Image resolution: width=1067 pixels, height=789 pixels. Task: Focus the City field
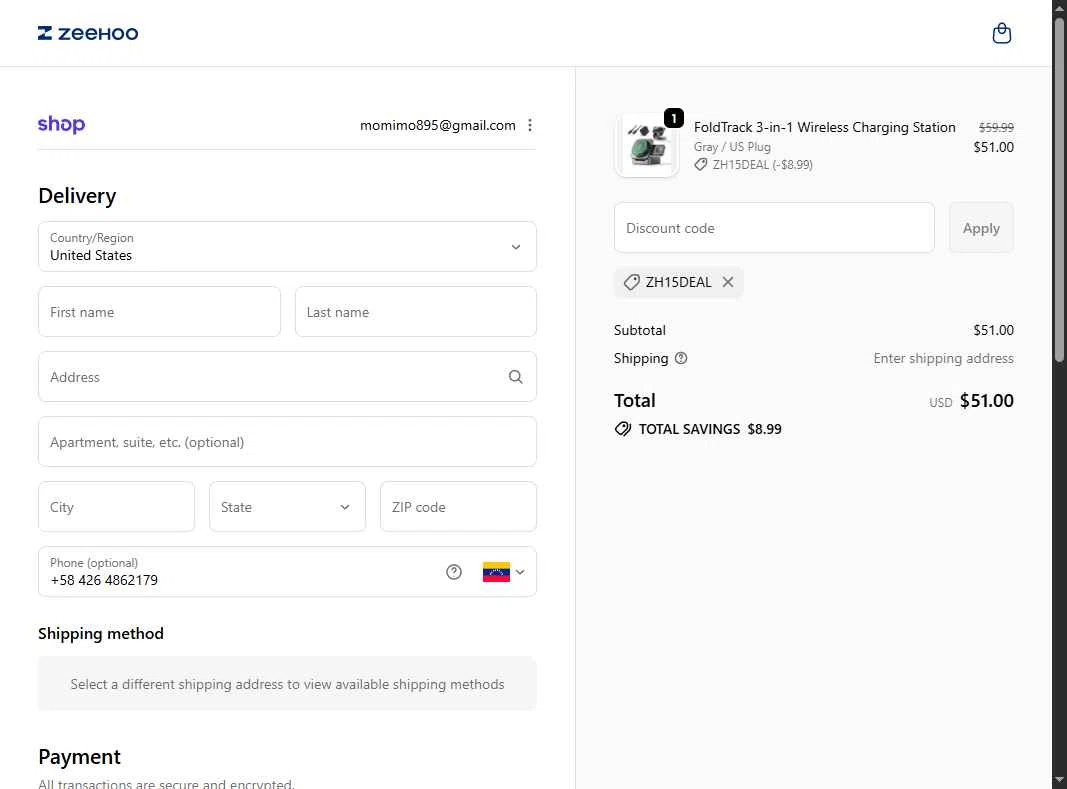[116, 506]
